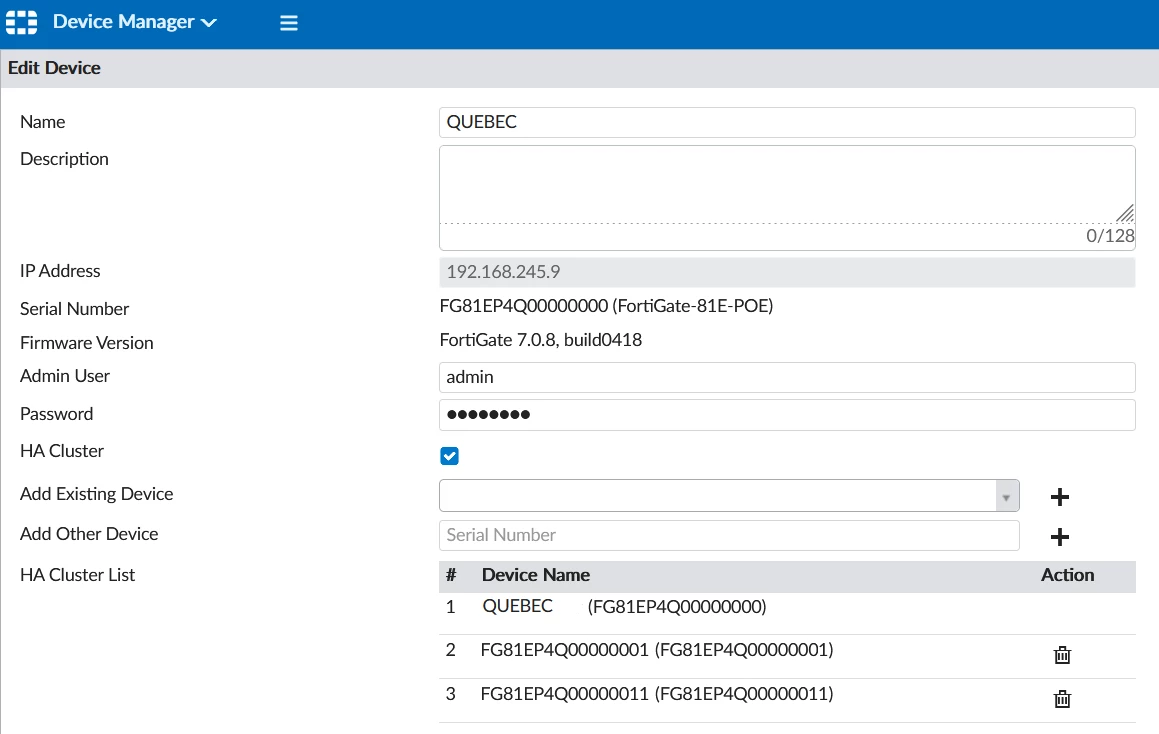Click into the Description text area
The width and height of the screenshot is (1159, 734).
tap(787, 185)
